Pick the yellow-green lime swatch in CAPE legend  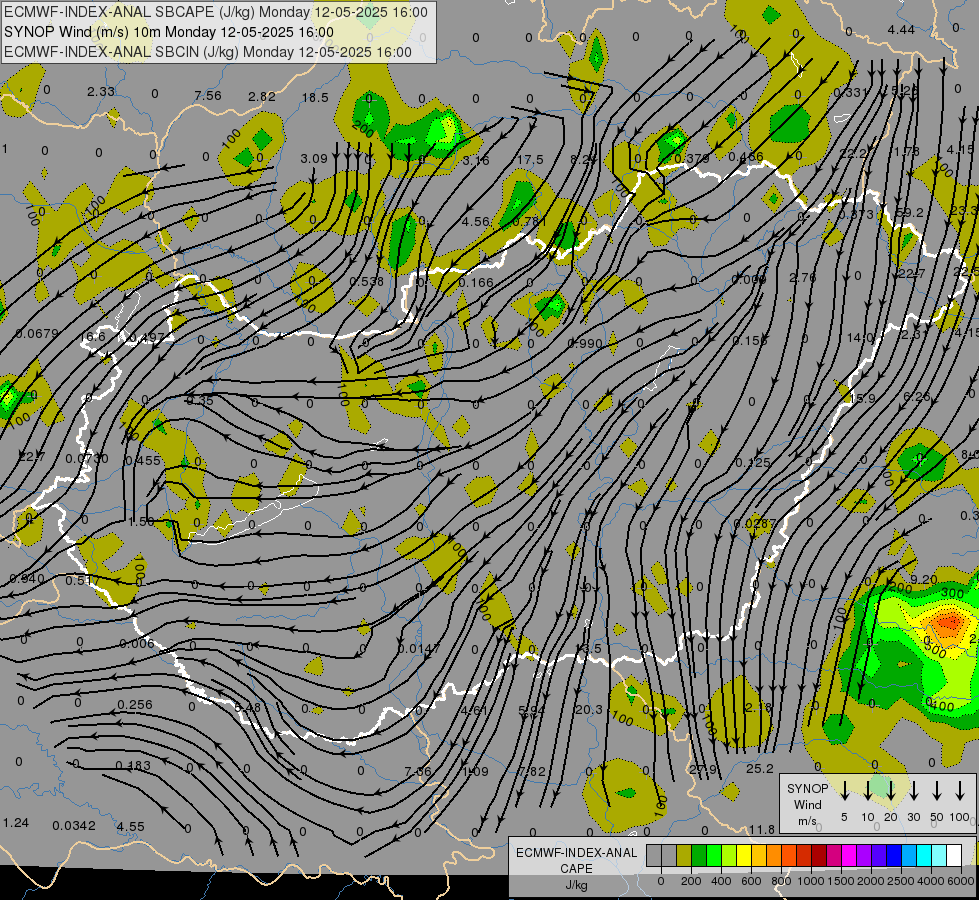[x=729, y=856]
